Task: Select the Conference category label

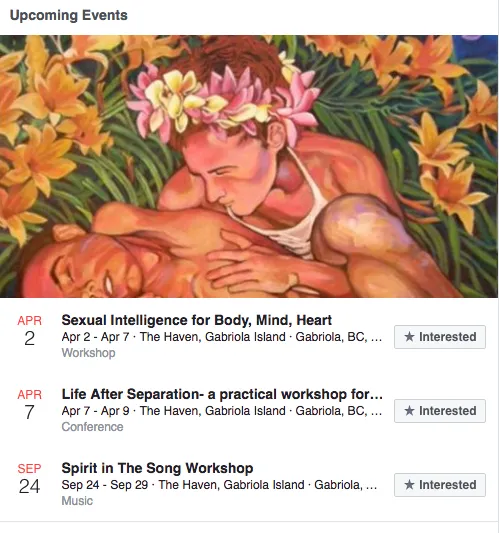Action: (92, 427)
